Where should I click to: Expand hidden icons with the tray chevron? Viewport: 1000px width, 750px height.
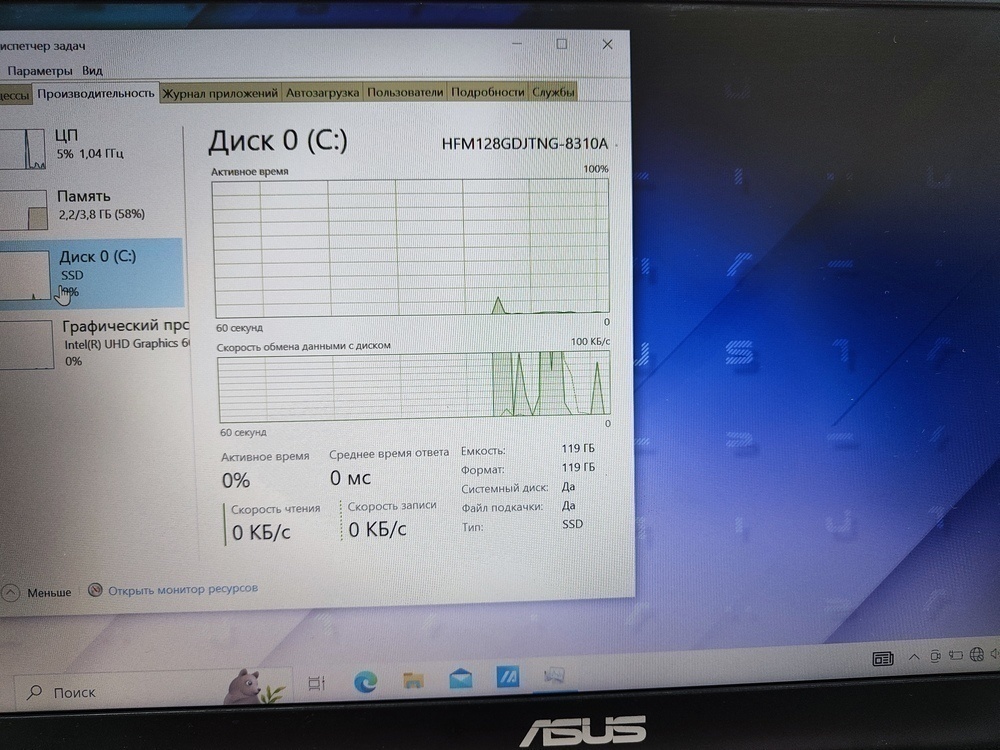tap(914, 657)
